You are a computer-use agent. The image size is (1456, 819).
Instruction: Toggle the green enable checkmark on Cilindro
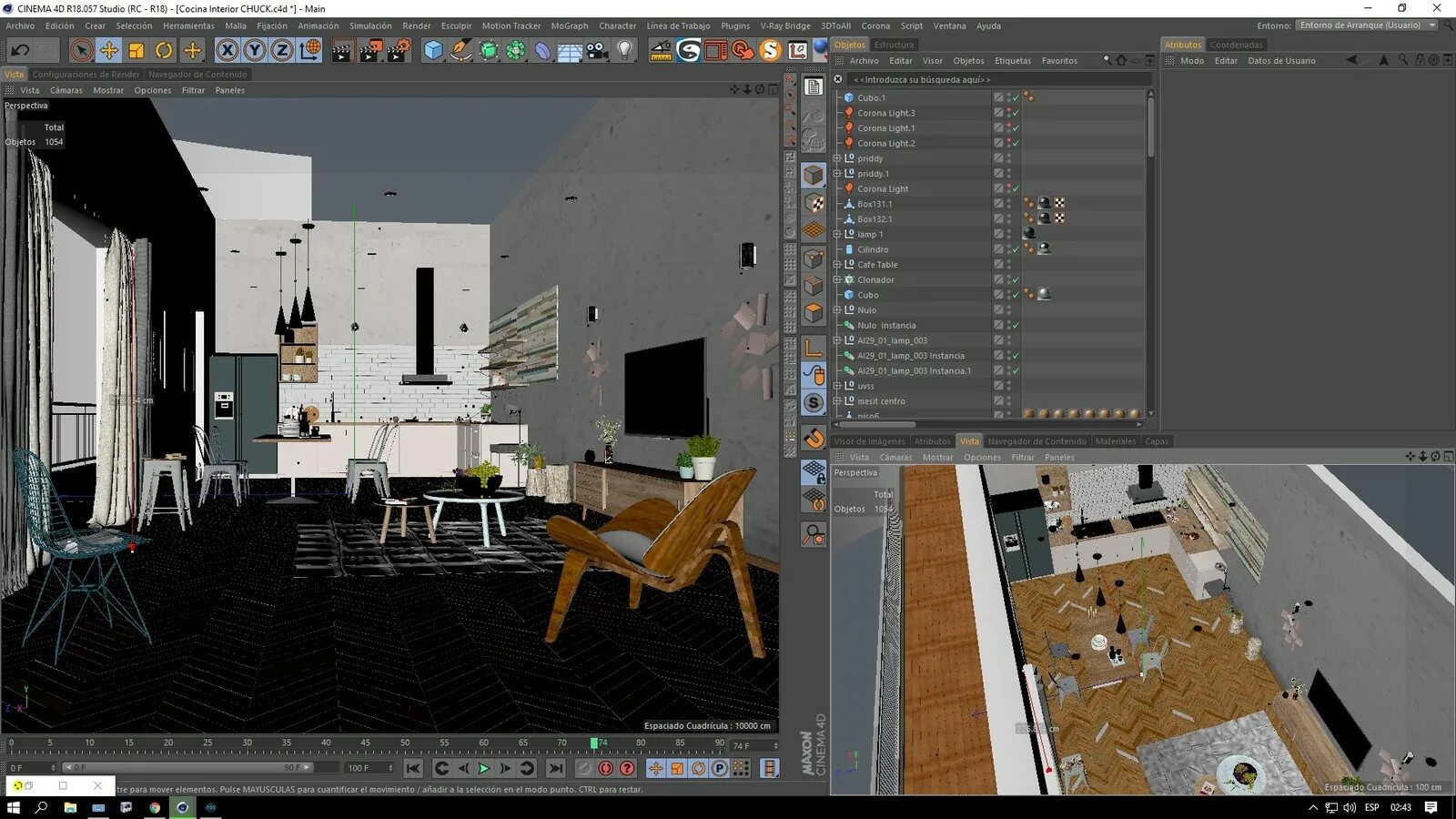pos(1016,249)
